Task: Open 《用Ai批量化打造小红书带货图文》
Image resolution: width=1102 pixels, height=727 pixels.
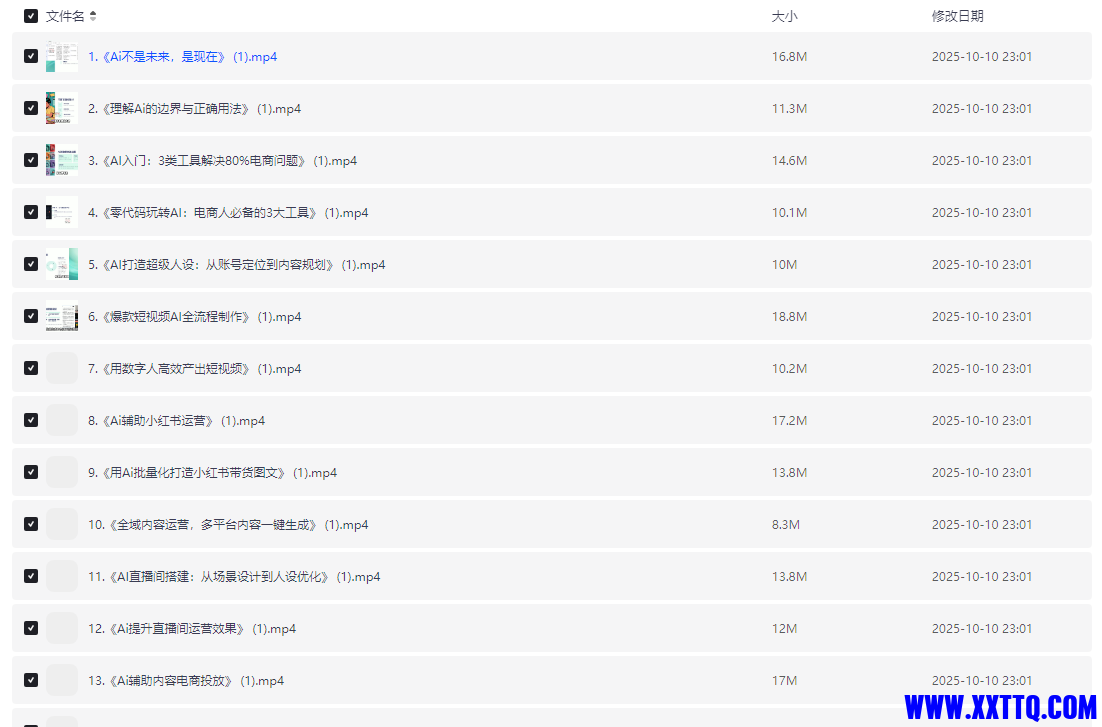Action: [208, 472]
